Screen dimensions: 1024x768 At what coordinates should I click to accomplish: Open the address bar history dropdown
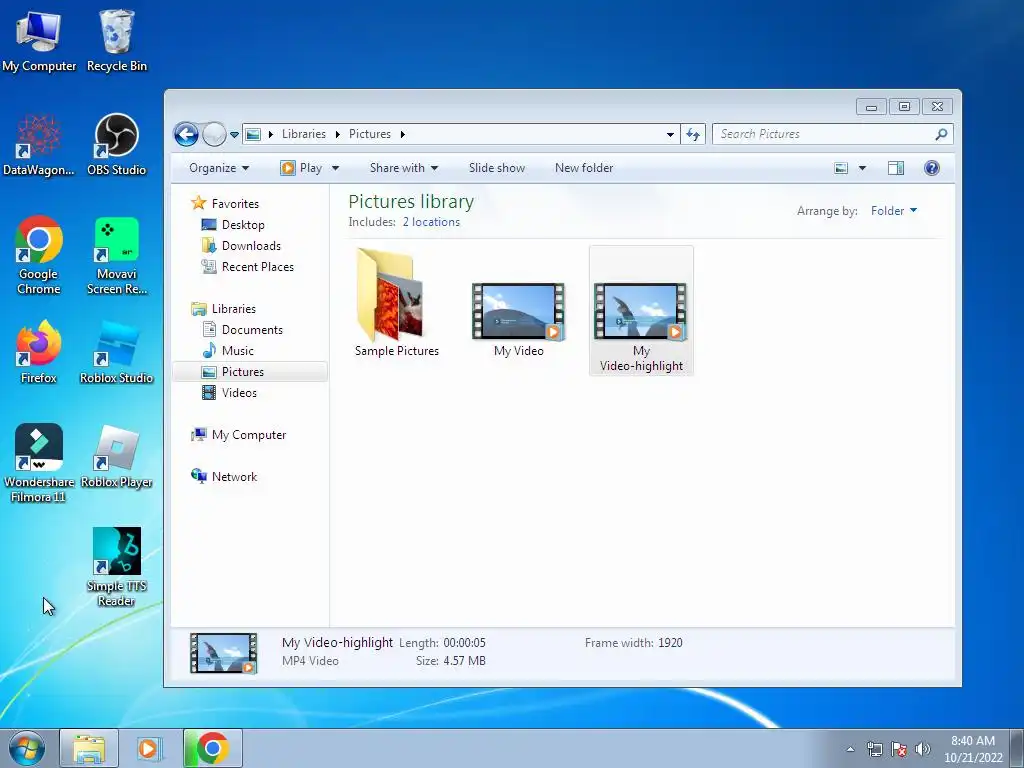(670, 135)
